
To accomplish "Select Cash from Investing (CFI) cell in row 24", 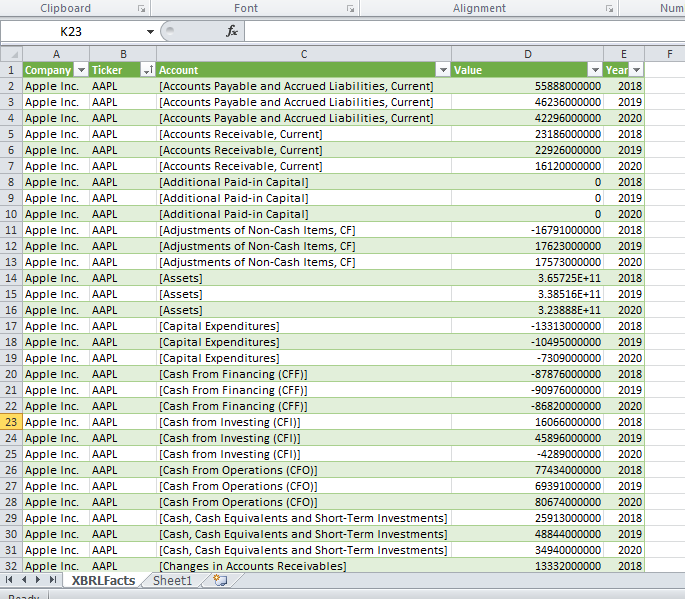I will [x=304, y=438].
